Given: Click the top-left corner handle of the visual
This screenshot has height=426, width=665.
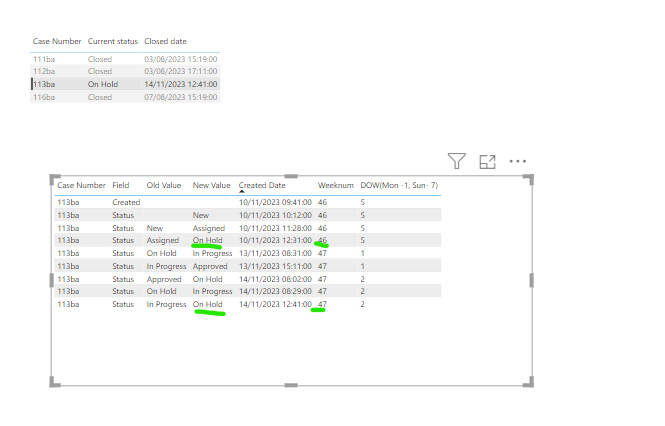Looking at the screenshot, I should [55, 179].
